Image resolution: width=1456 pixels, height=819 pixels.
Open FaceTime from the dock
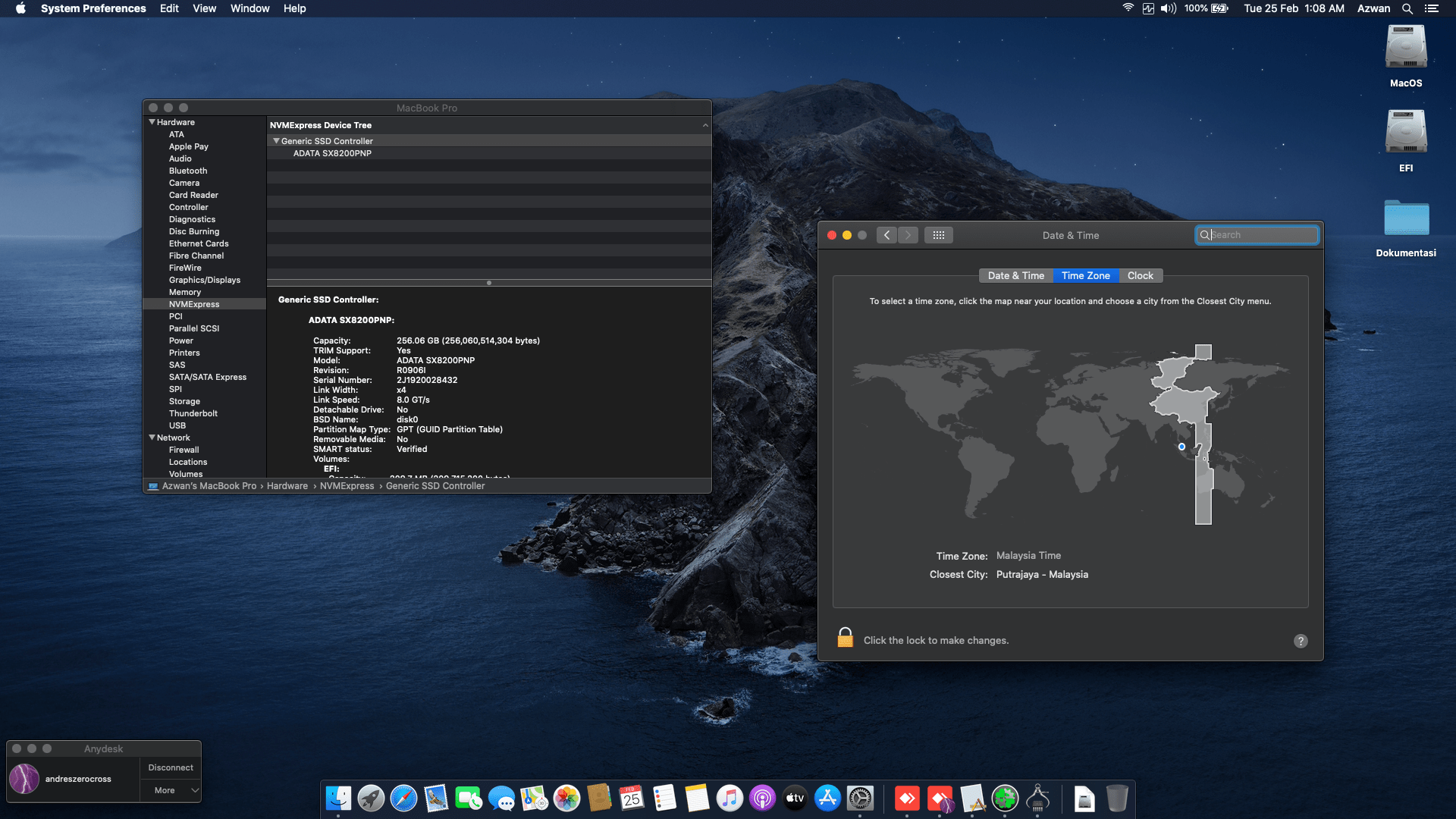click(469, 798)
